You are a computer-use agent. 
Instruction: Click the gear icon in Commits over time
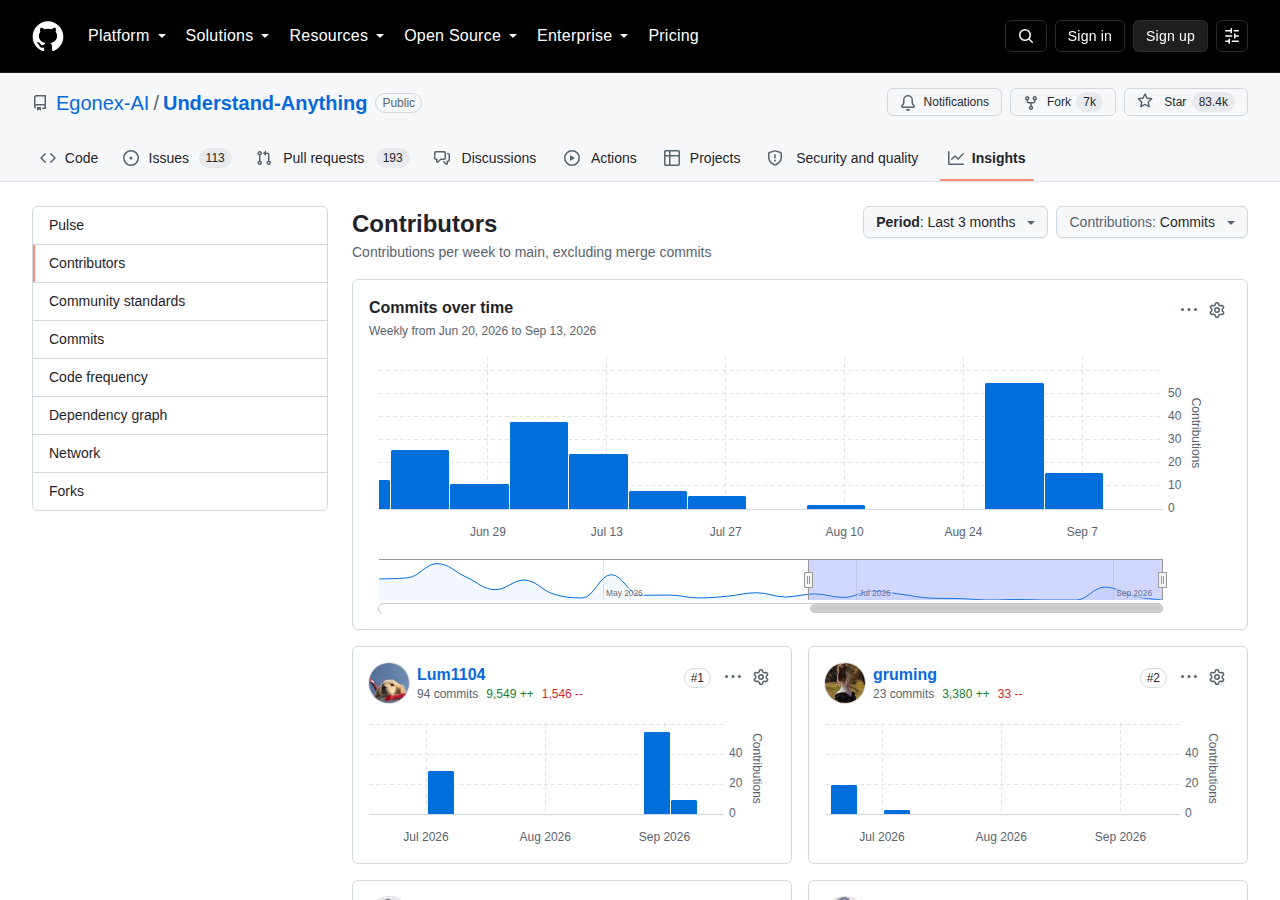point(1217,310)
